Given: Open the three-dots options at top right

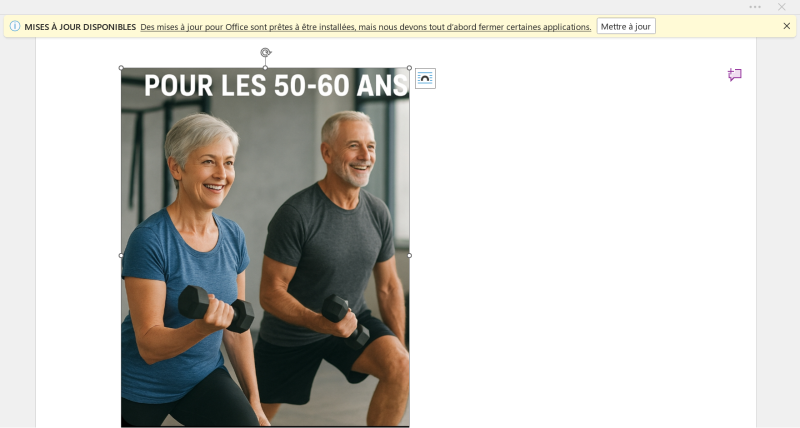Looking at the screenshot, I should tap(755, 7).
